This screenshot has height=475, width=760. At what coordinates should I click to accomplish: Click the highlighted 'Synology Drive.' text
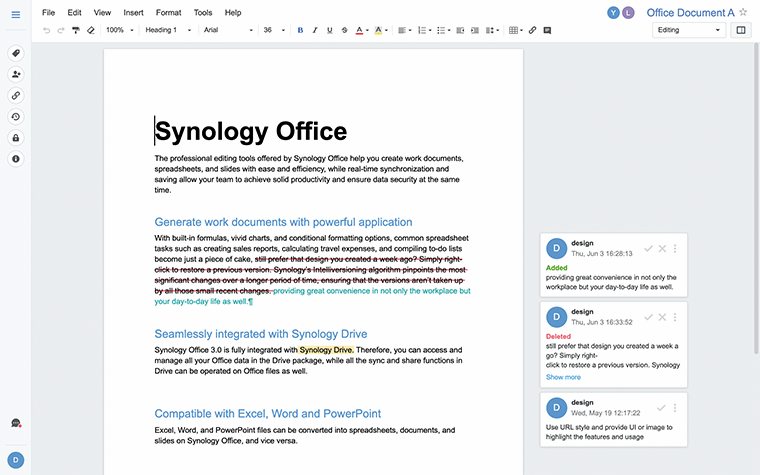[327, 350]
